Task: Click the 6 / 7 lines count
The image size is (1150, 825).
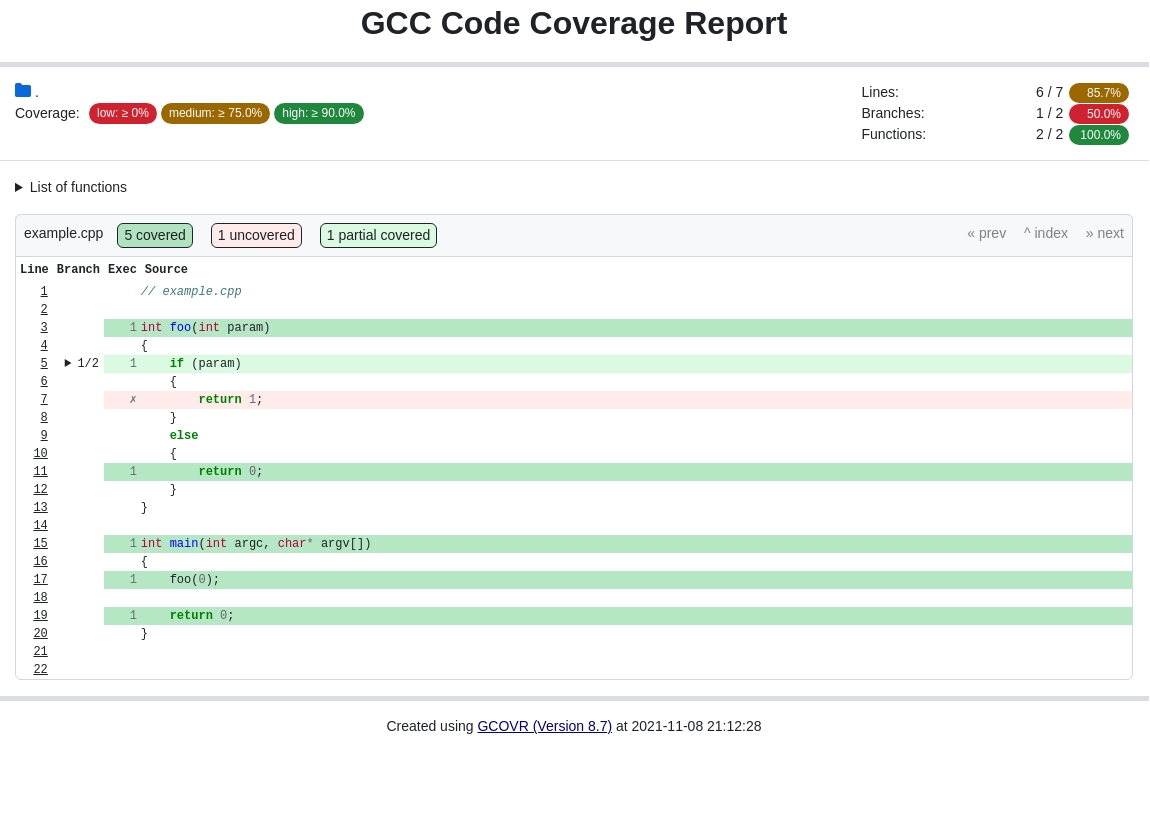Action: pos(1049,92)
